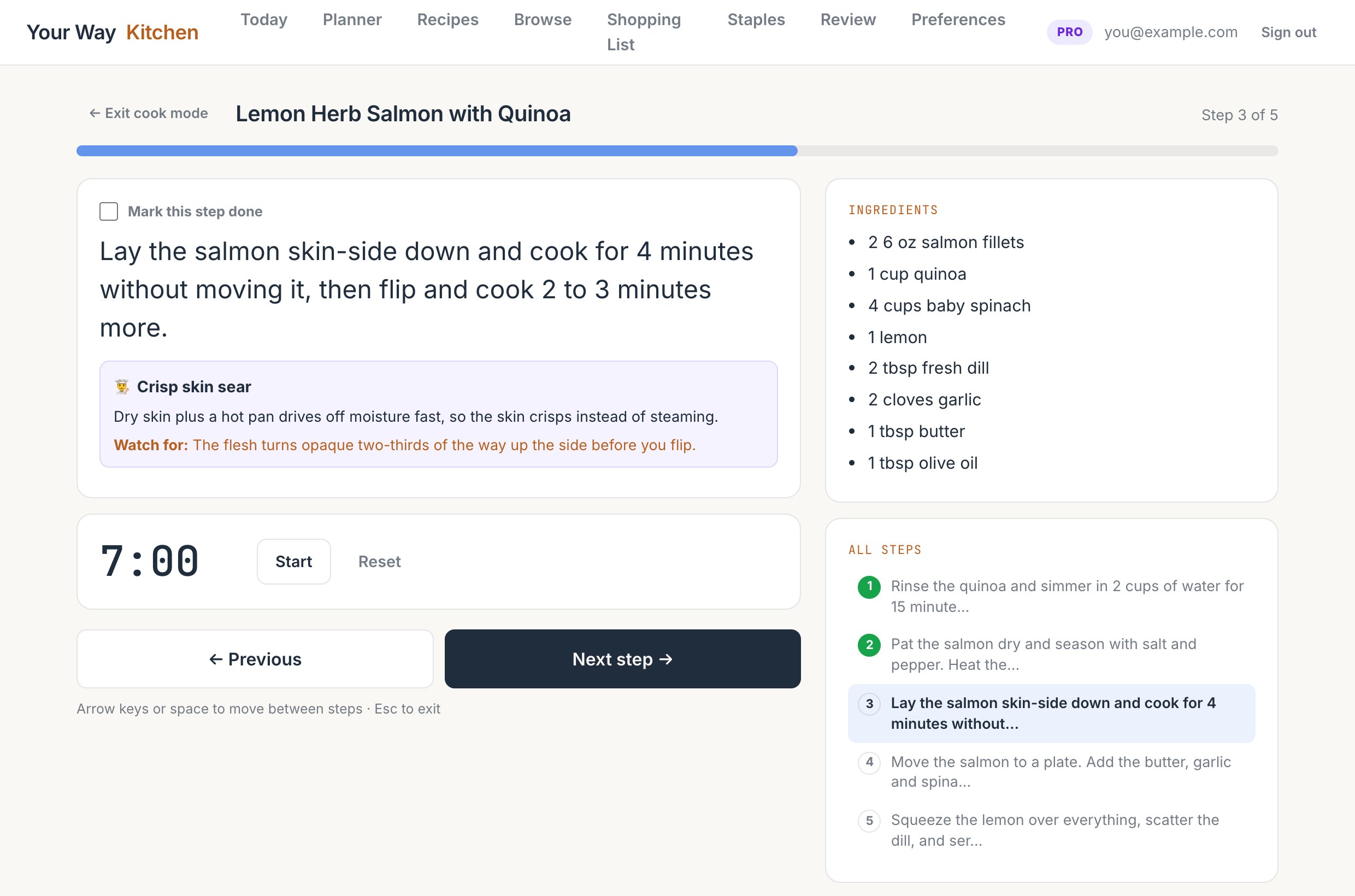Click ingredient '1 cup quinoa'
This screenshot has height=896, width=1355.
(x=917, y=274)
